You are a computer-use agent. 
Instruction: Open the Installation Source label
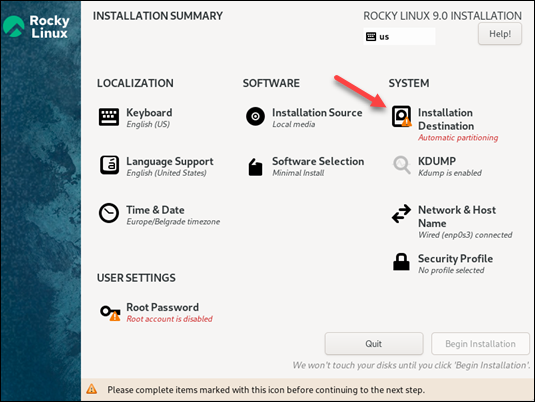317,113
